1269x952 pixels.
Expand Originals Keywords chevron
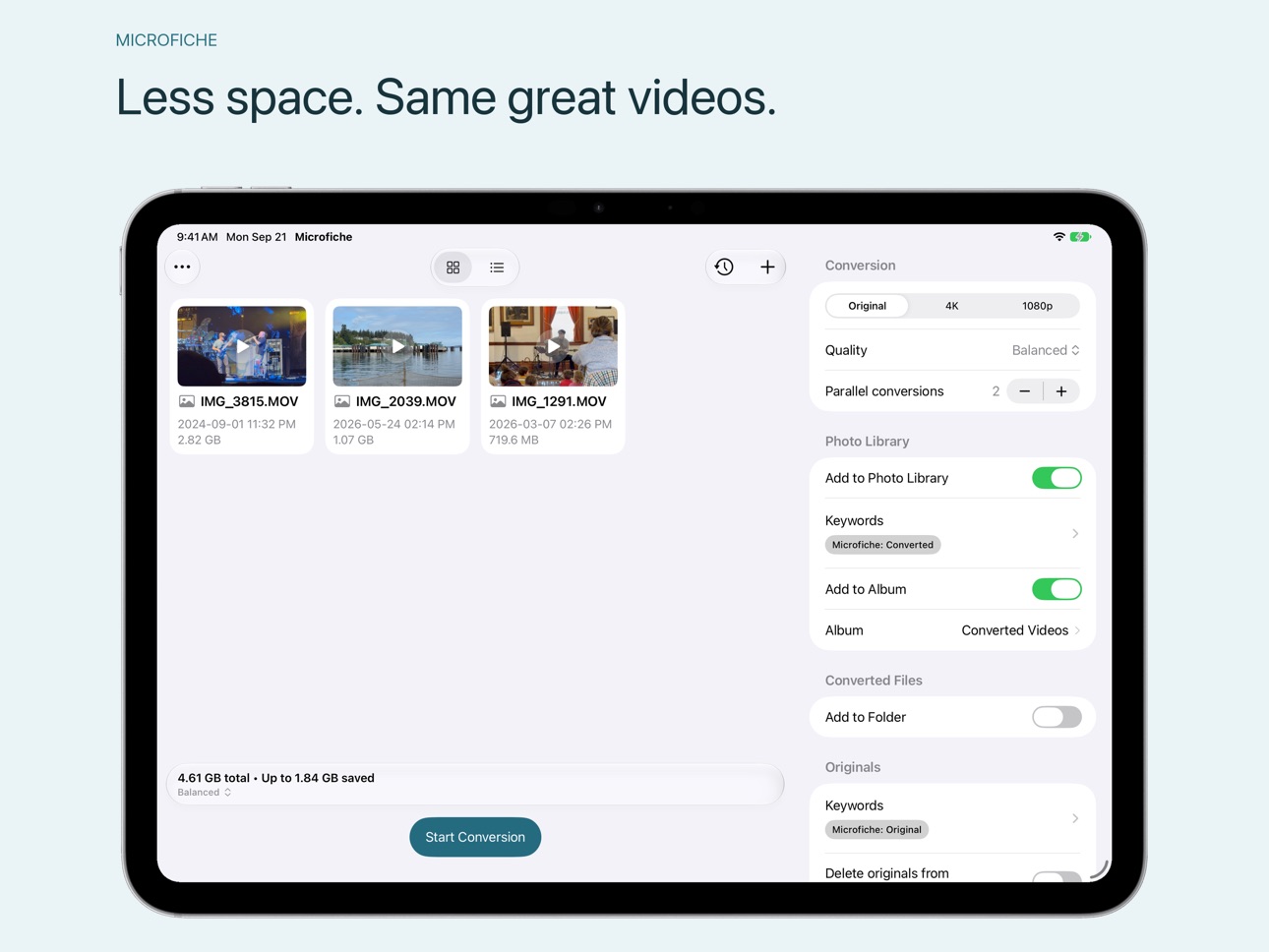[x=1075, y=818]
